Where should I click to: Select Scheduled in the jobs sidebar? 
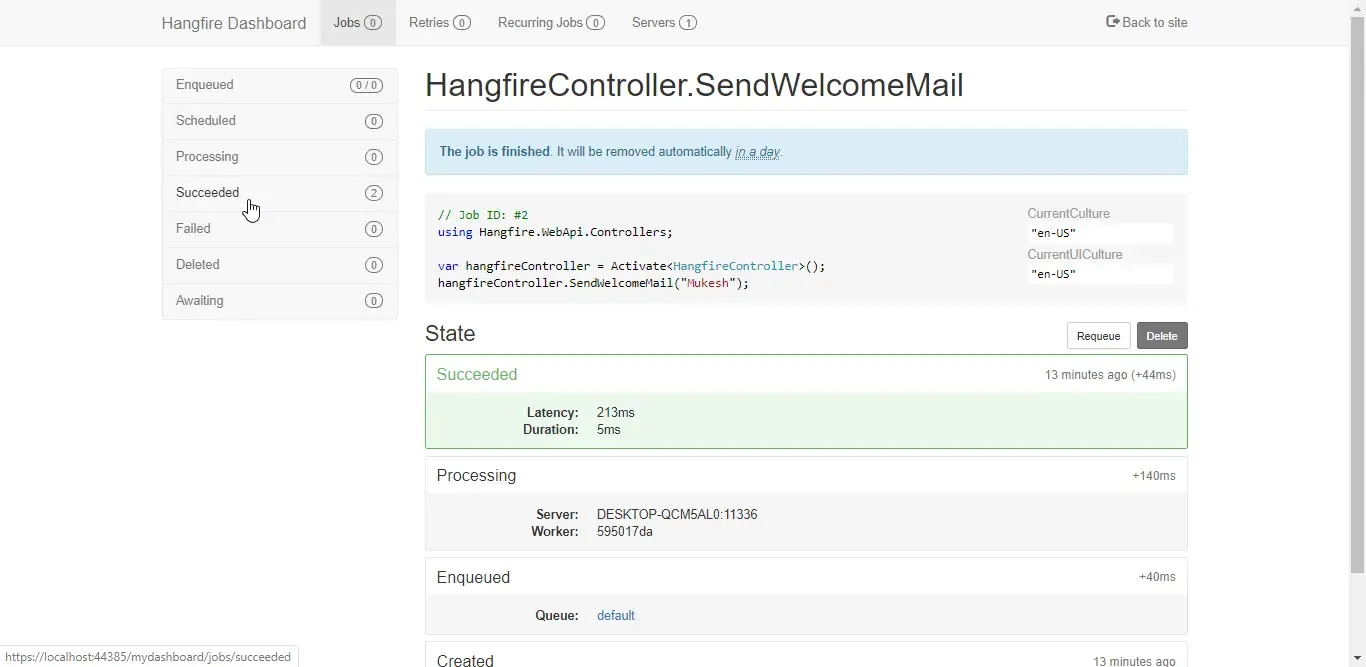pos(205,121)
